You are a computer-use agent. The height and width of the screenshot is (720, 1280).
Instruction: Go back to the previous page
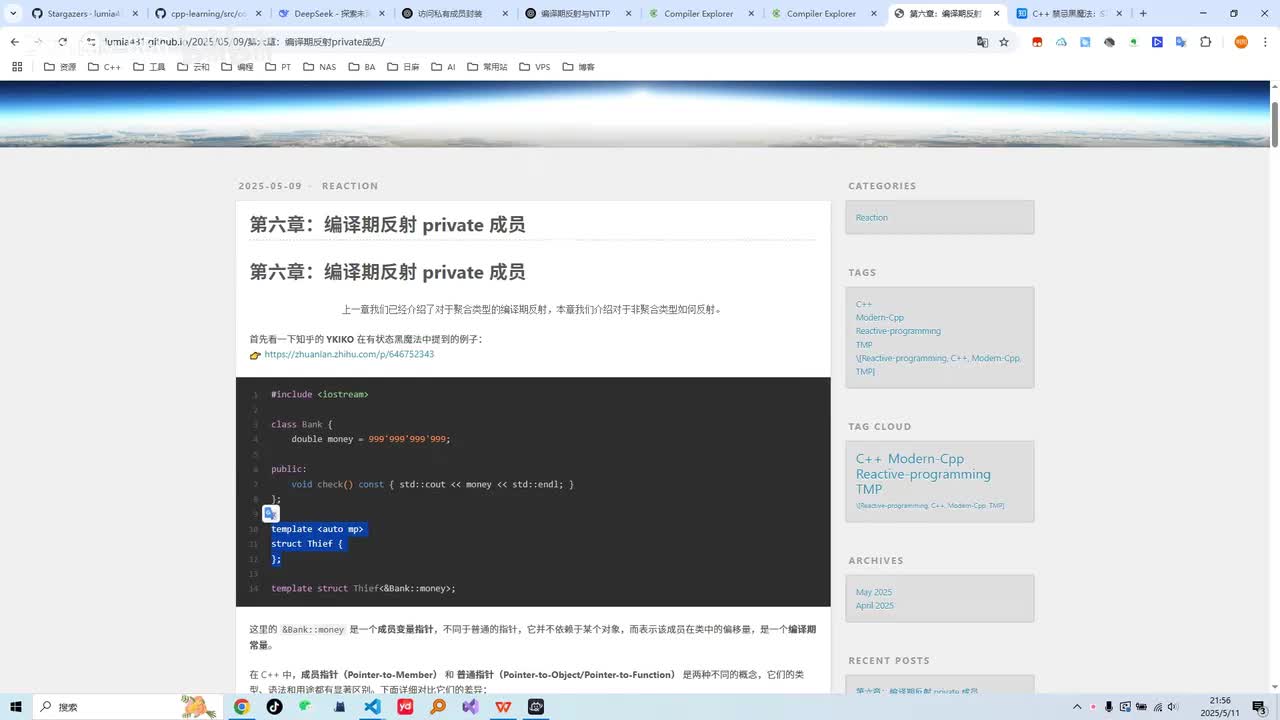(x=14, y=42)
